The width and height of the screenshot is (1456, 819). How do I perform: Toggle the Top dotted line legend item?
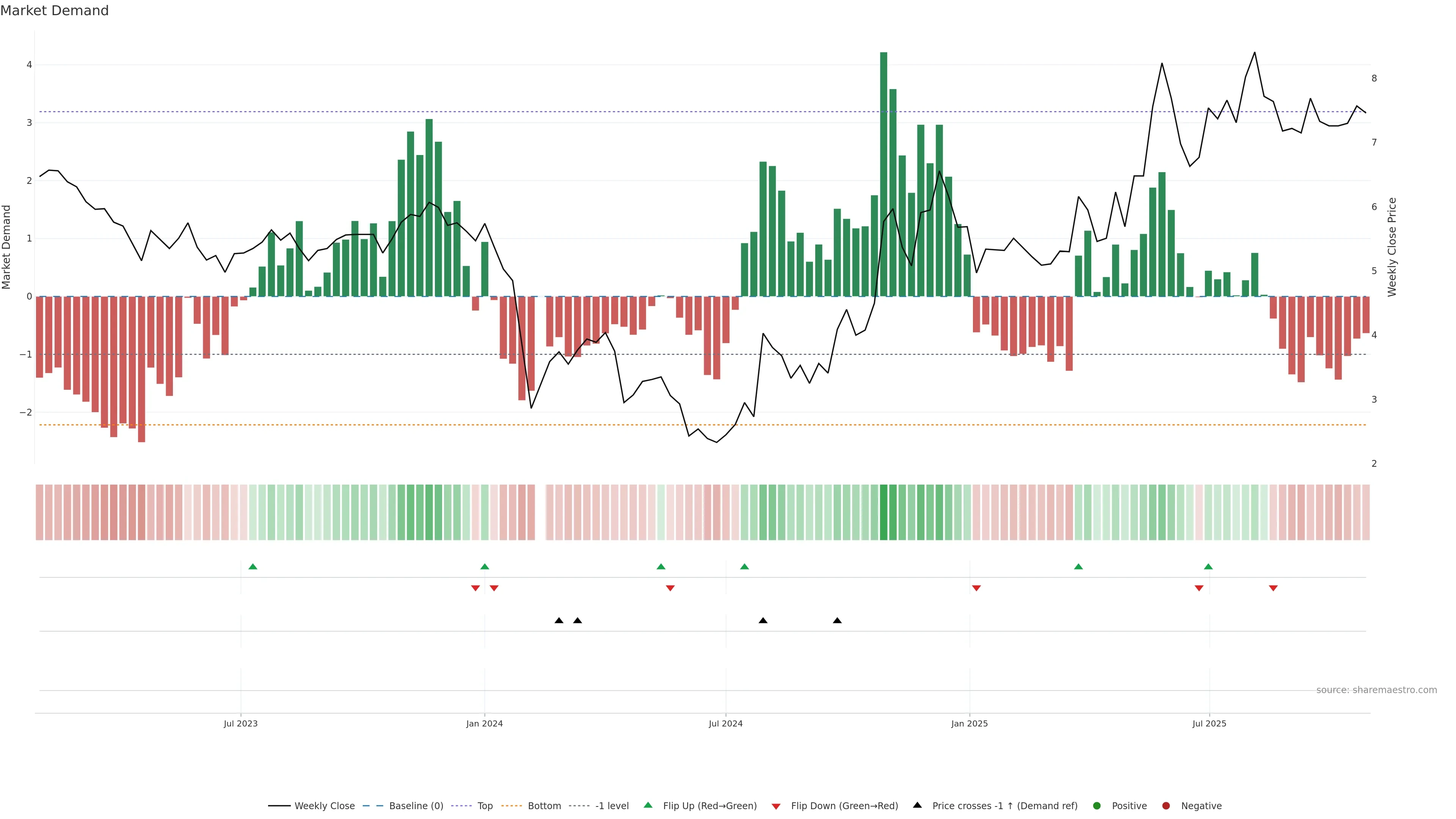485,806
